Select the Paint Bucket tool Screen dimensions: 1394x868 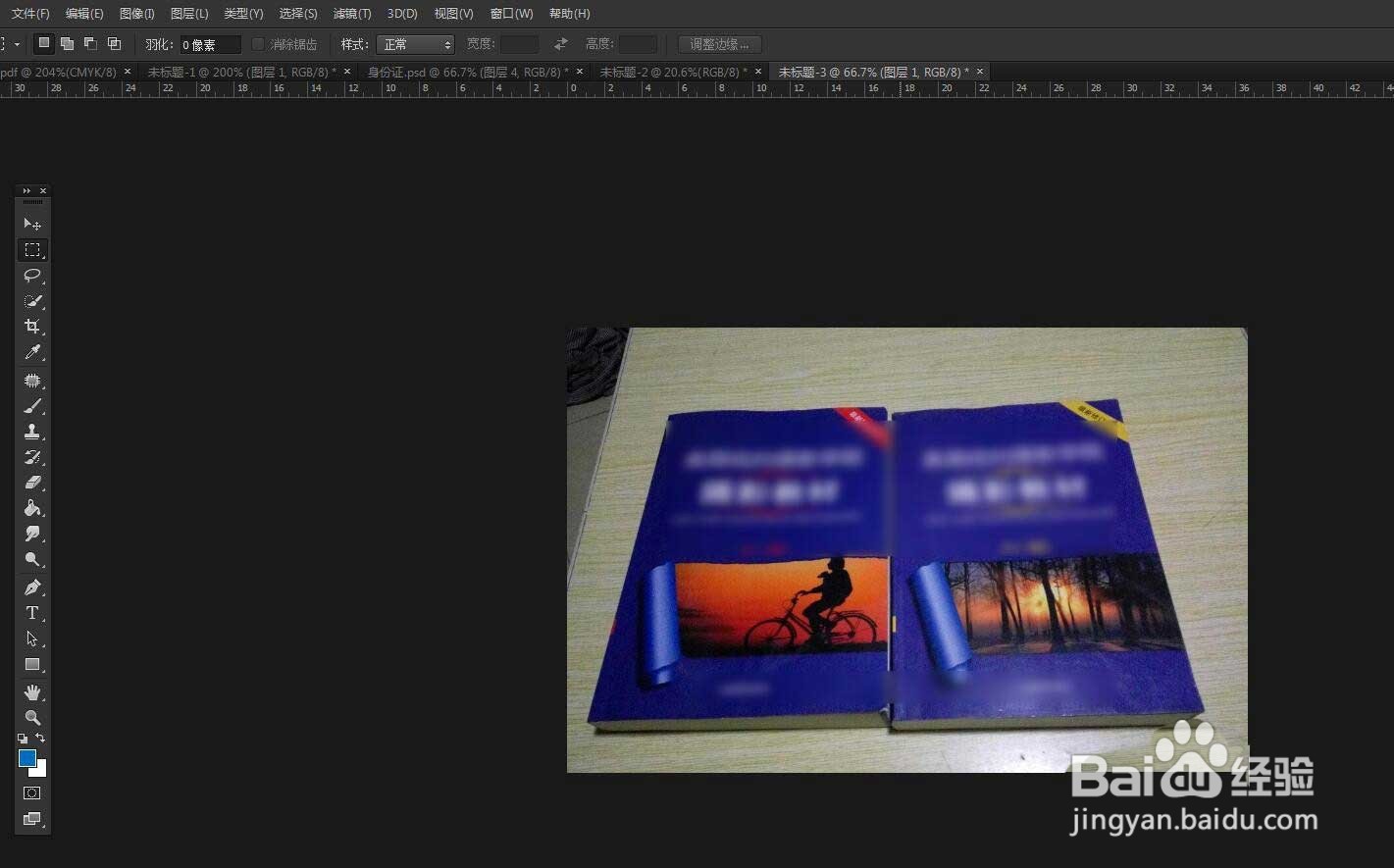[x=32, y=508]
